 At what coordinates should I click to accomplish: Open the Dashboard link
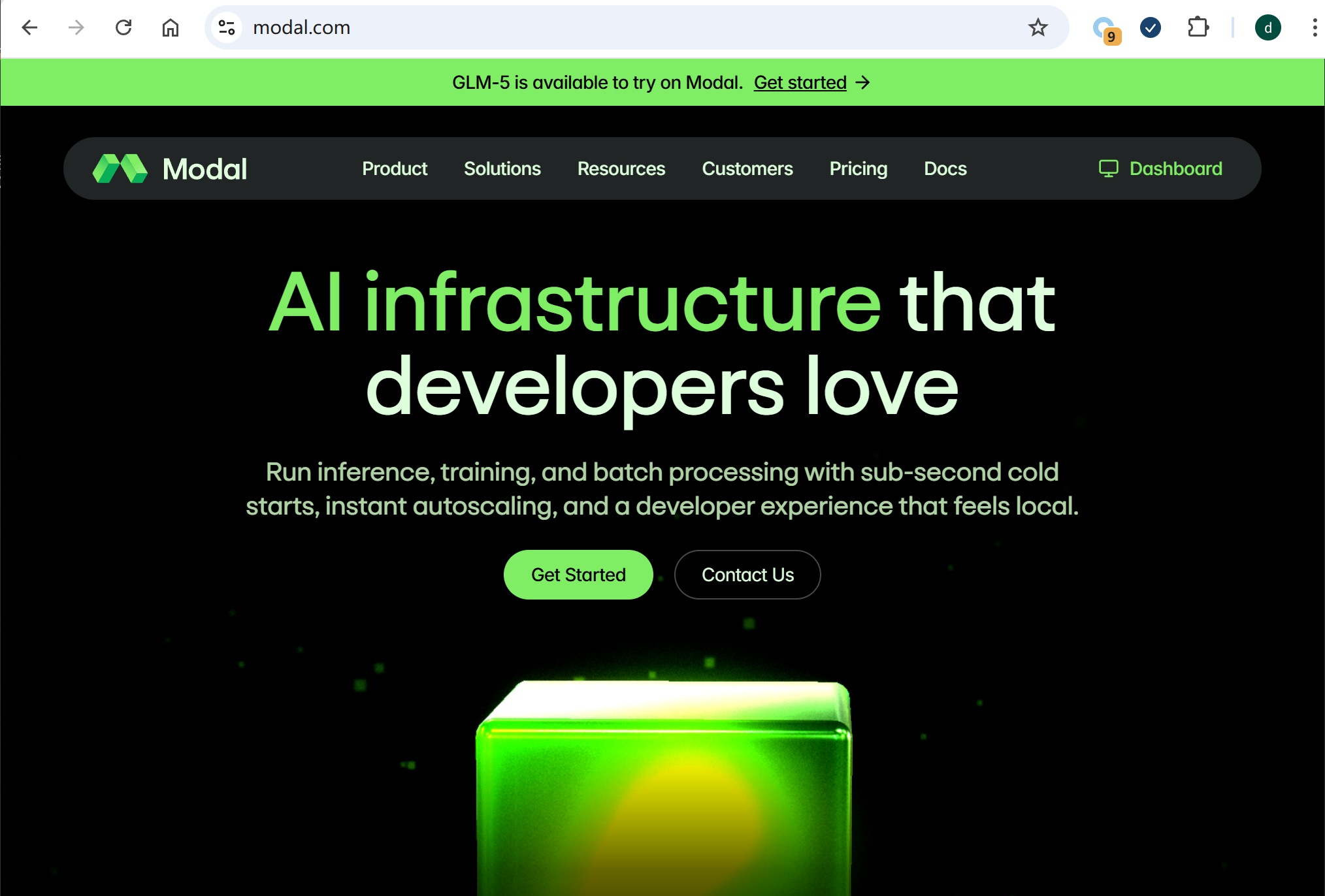[x=1160, y=168]
